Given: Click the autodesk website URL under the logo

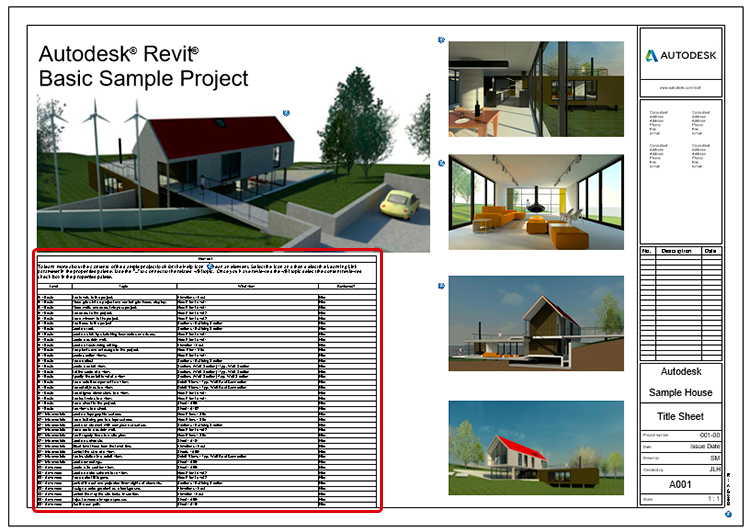Looking at the screenshot, I should (680, 88).
